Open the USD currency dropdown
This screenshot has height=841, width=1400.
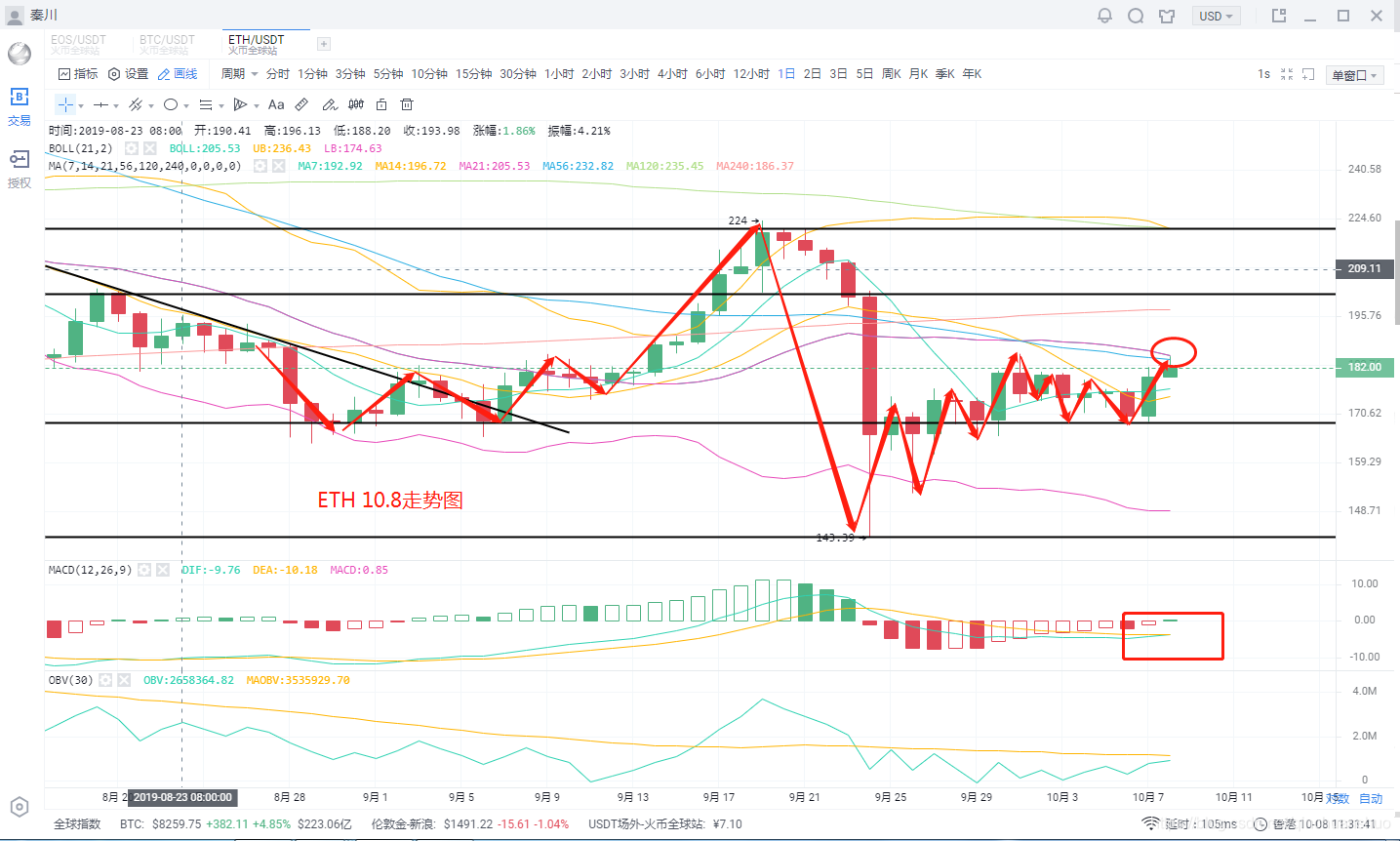pos(1217,16)
